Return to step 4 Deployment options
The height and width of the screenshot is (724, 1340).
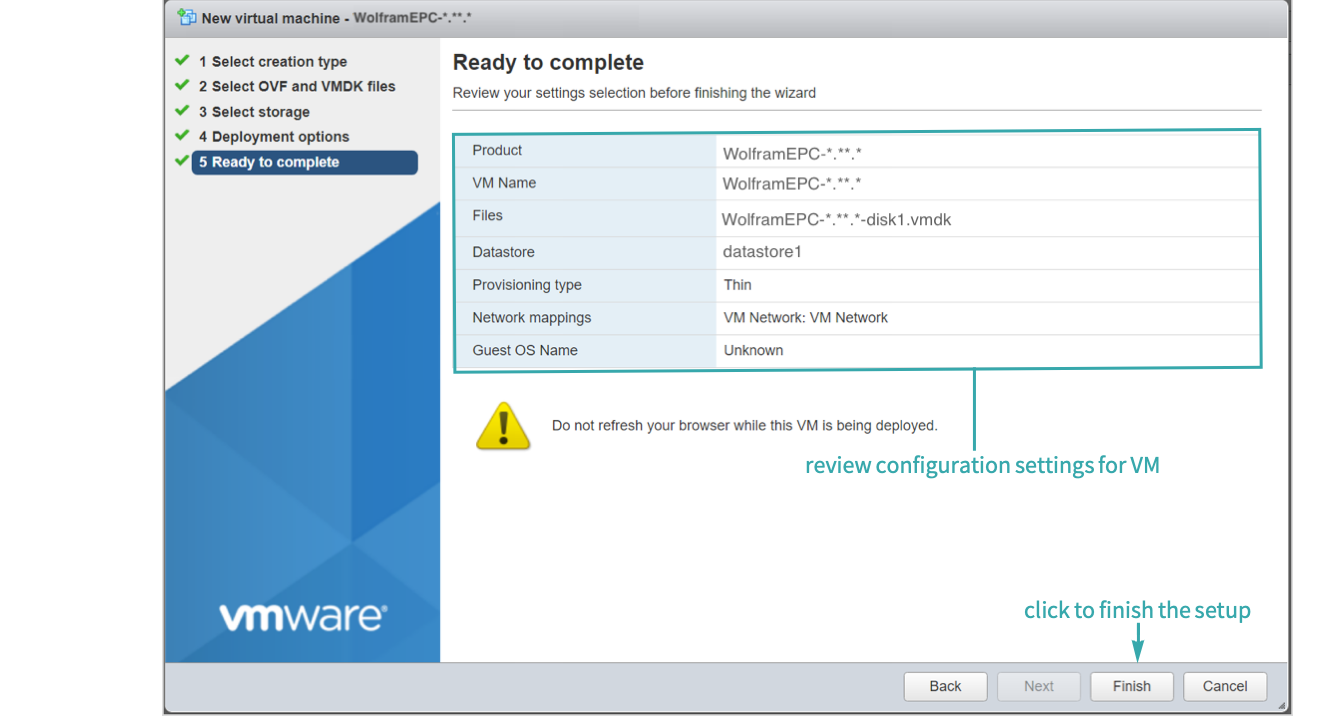pyautogui.click(x=274, y=137)
